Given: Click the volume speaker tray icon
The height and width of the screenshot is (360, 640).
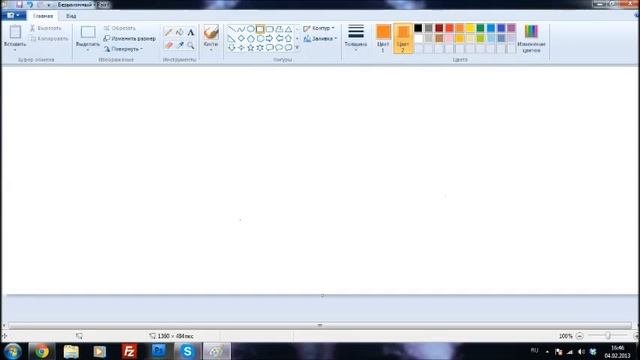Looking at the screenshot, I should [x=581, y=351].
